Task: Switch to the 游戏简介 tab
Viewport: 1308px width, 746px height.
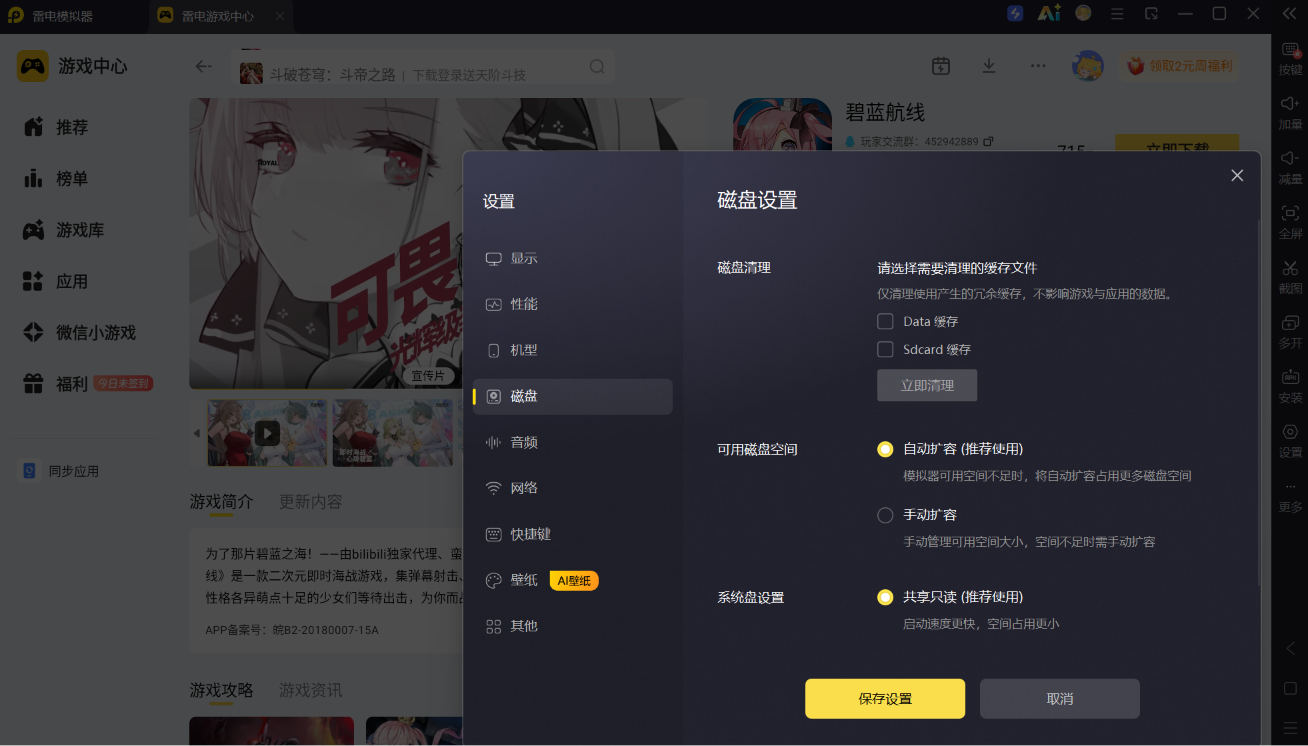Action: pos(221,501)
